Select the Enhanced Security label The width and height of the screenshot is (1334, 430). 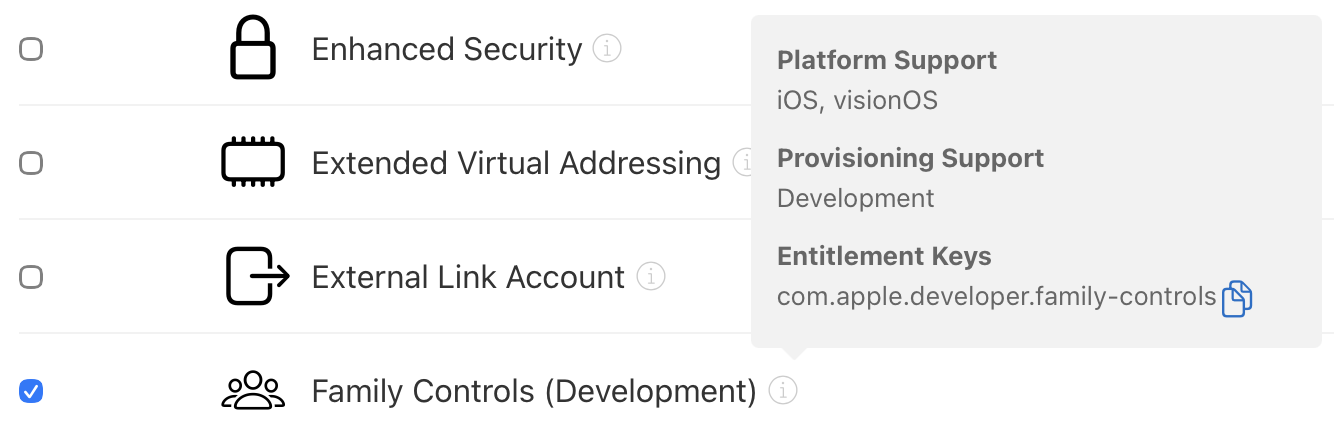click(446, 49)
